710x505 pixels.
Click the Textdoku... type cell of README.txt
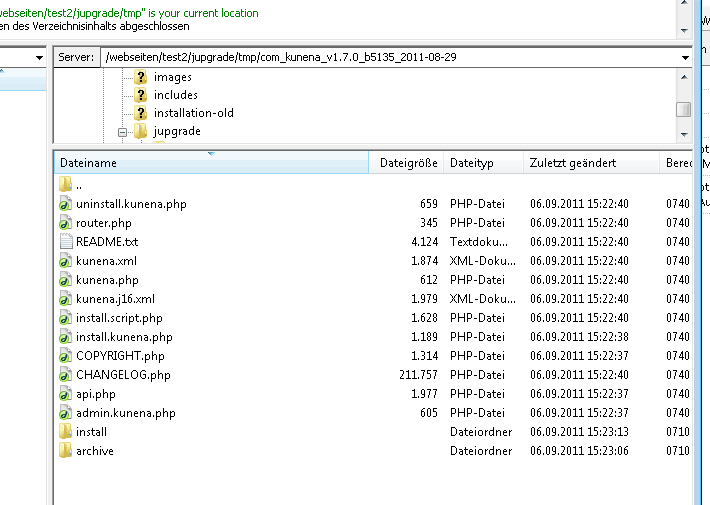(x=479, y=242)
